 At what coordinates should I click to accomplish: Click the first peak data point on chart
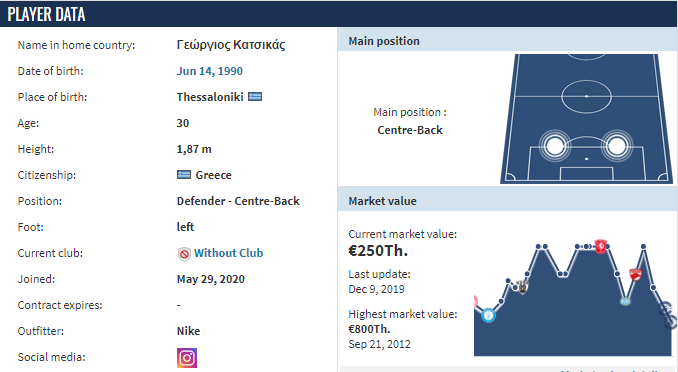(539, 247)
